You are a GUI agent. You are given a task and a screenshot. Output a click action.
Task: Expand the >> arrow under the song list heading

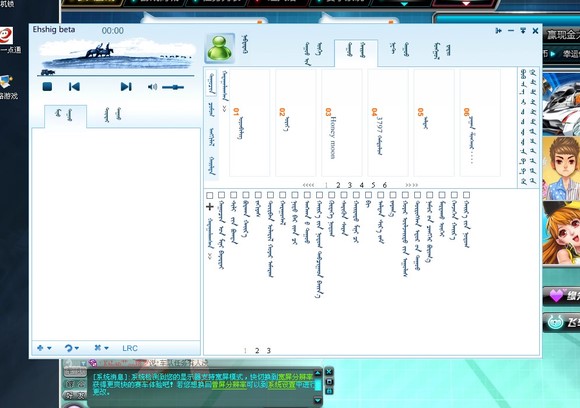point(210,256)
